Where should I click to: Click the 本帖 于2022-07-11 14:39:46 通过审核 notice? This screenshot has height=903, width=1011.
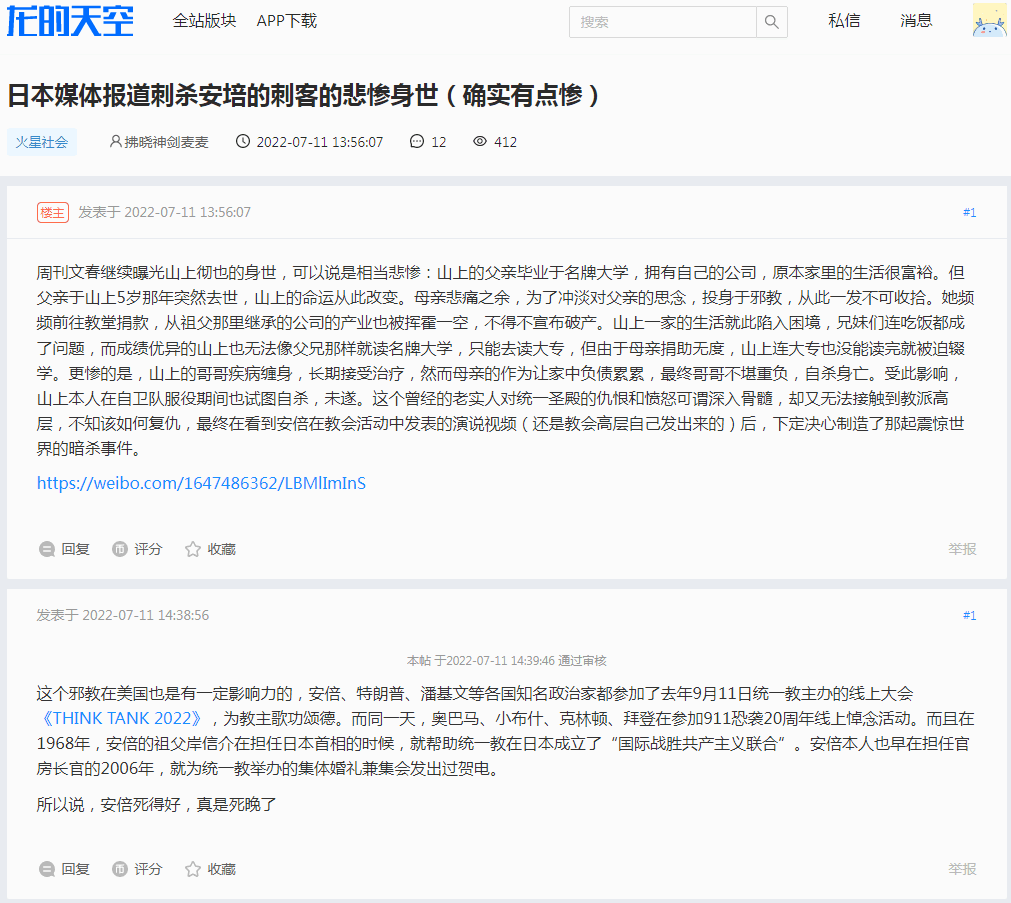pos(507,660)
